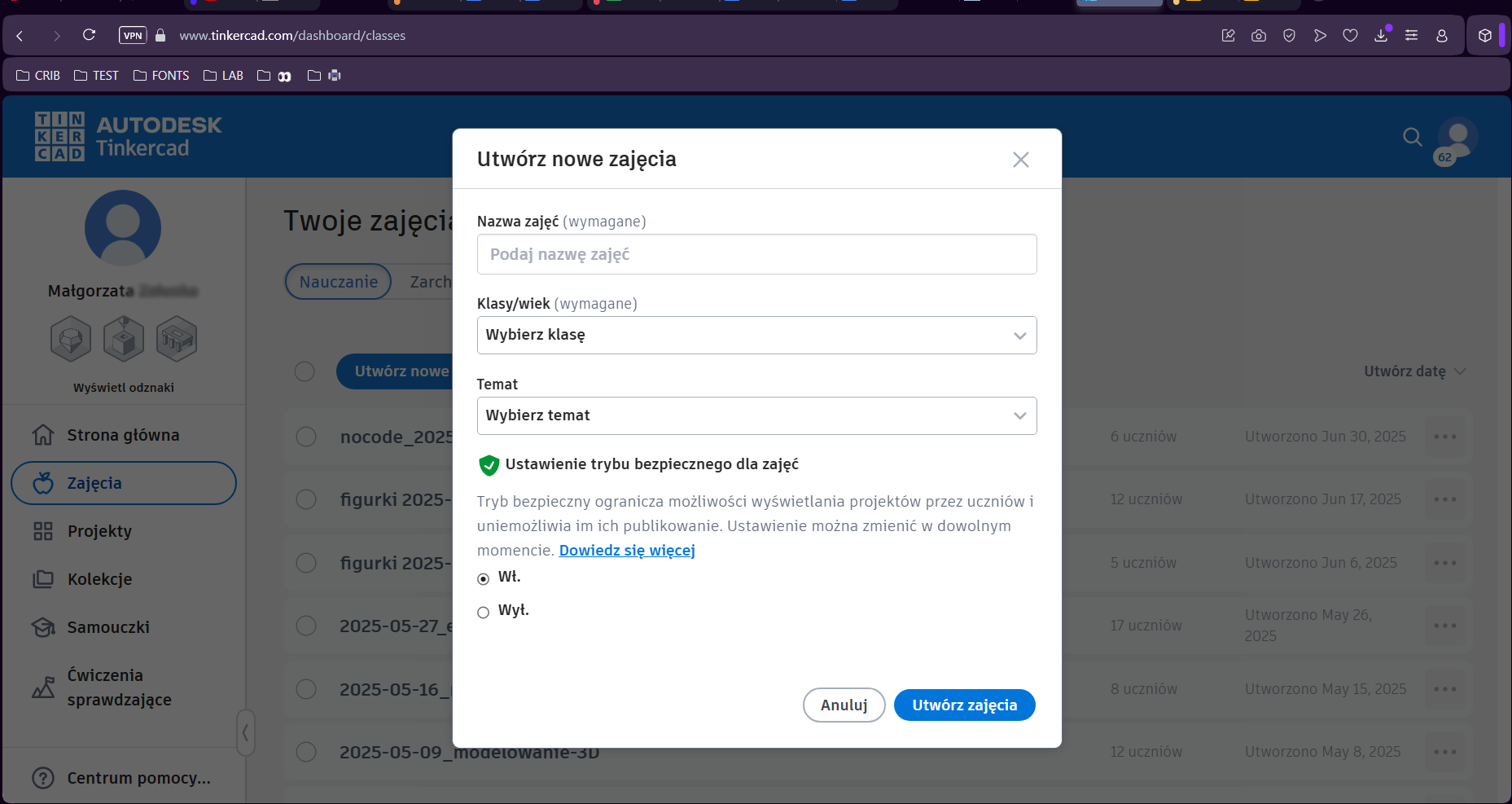Go to Projekty in the sidebar
Viewport: 1512px width, 804px height.
tap(99, 531)
